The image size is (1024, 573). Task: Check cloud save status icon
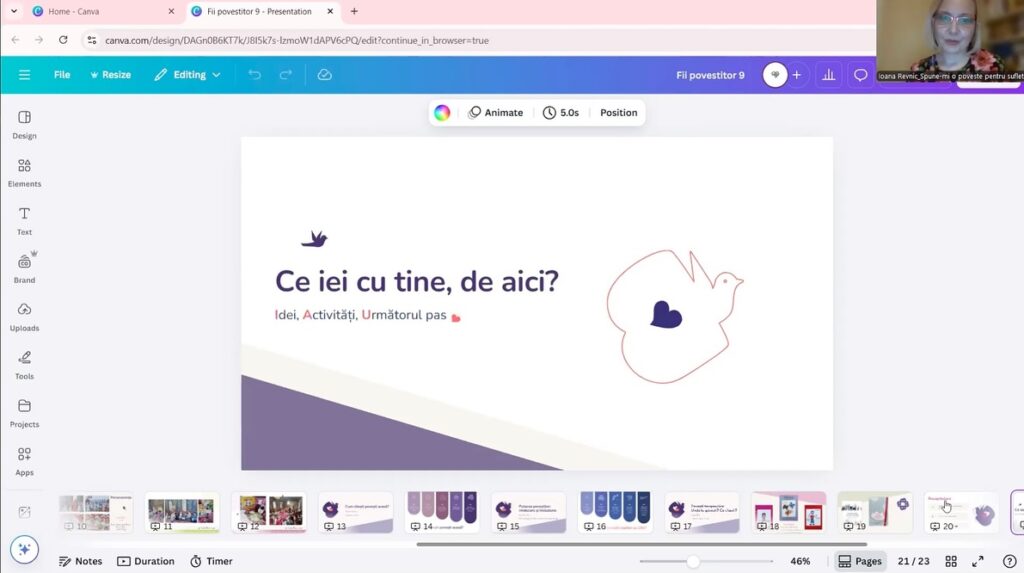(x=325, y=74)
